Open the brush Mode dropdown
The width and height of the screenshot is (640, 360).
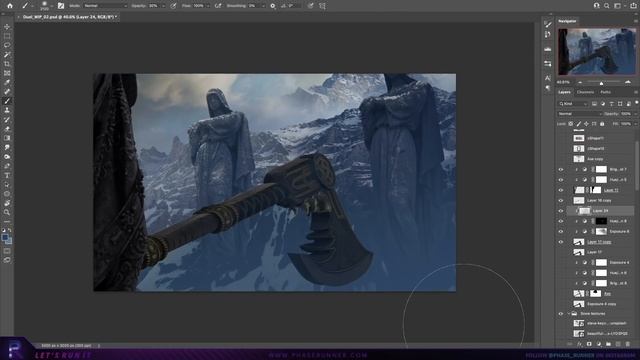pos(105,6)
